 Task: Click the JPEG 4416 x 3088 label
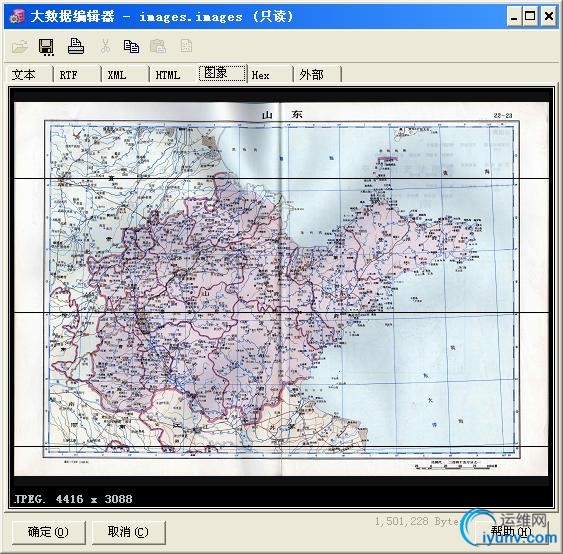(73, 499)
